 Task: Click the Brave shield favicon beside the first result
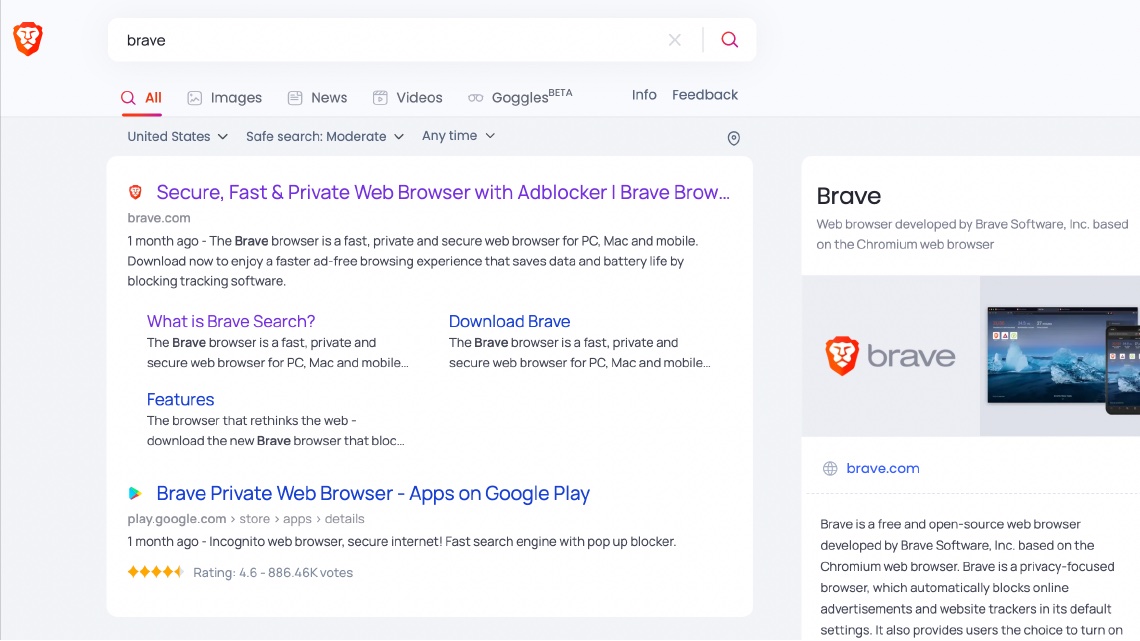coord(135,191)
